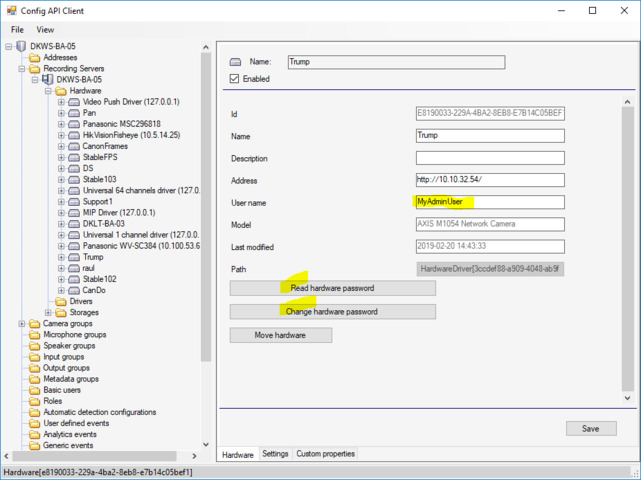Open the File menu
This screenshot has width=641, height=480.
pos(17,30)
